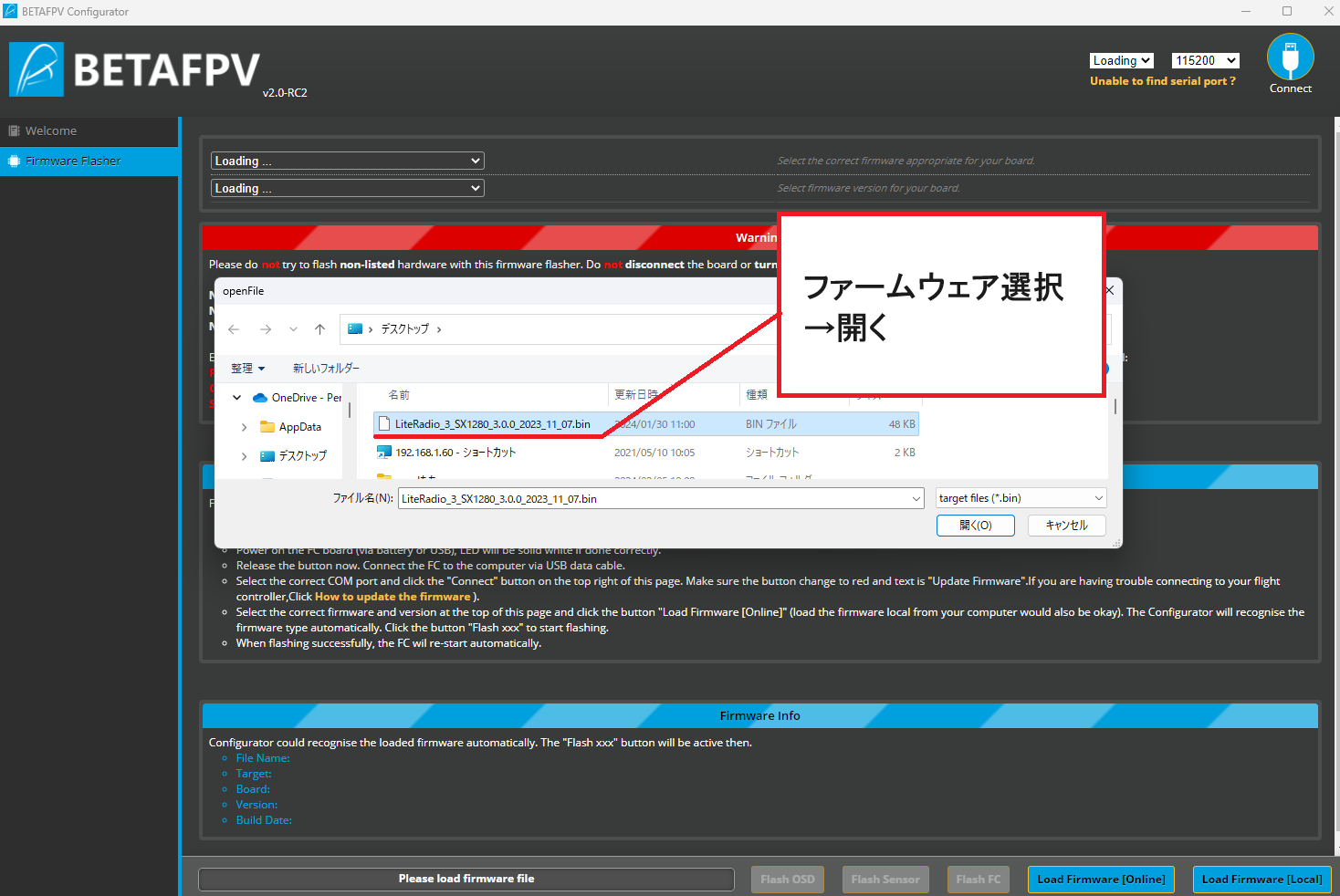The width and height of the screenshot is (1340, 896).
Task: Open the firmware version Loading dropdown
Action: (x=348, y=188)
